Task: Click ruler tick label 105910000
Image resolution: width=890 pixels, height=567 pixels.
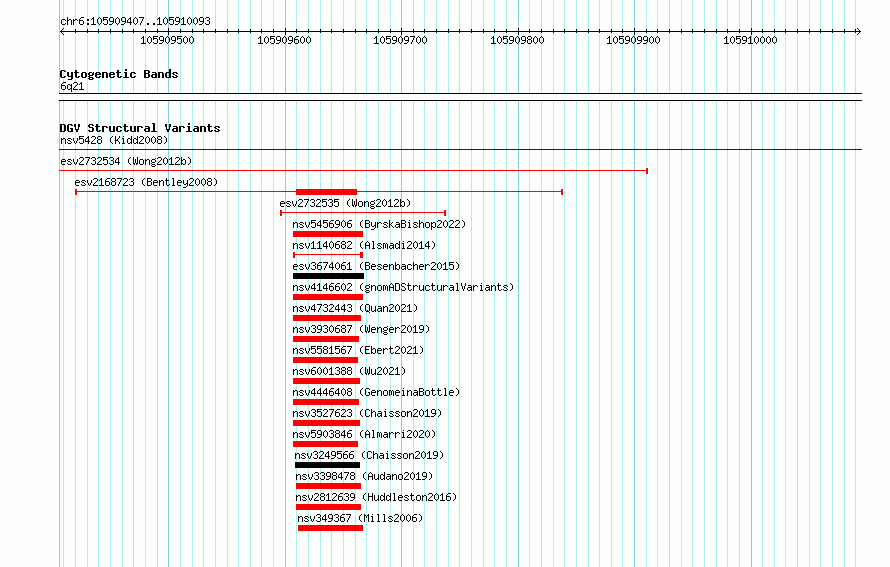Action: 750,40
